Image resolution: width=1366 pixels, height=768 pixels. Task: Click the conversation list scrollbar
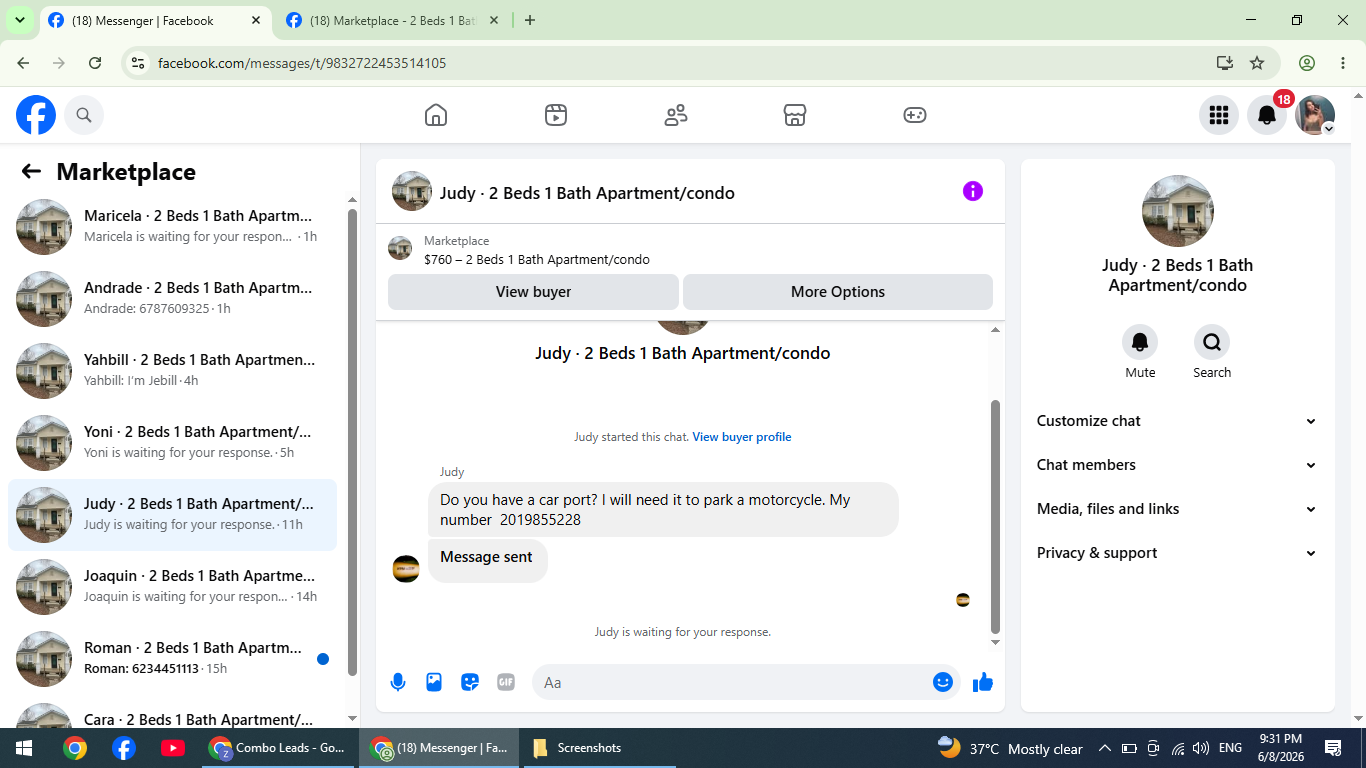click(352, 442)
